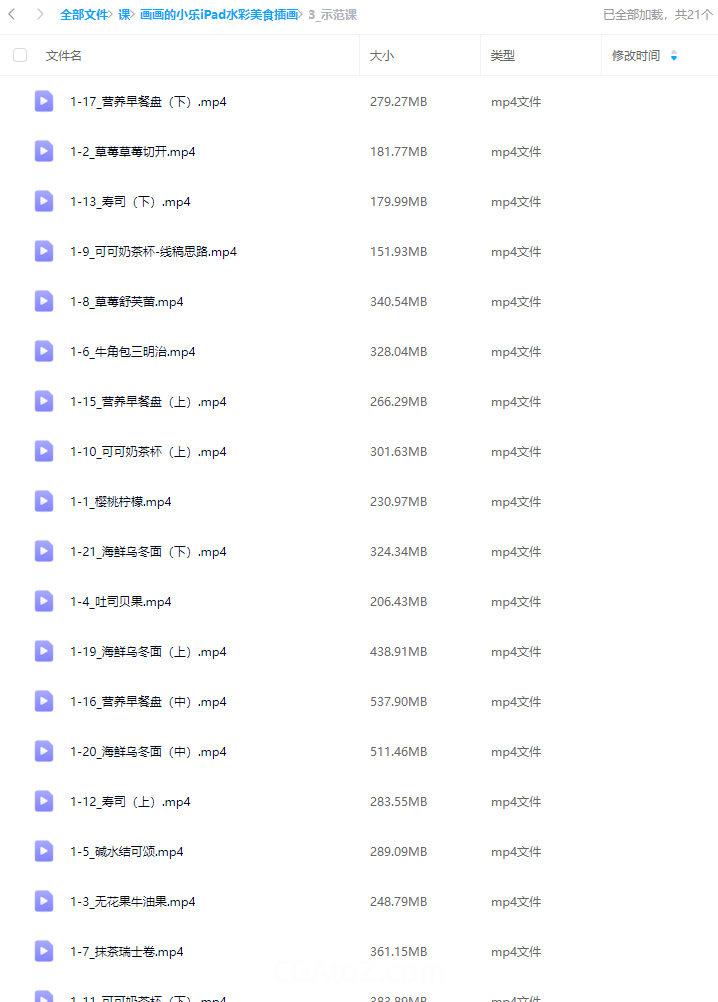This screenshot has width=718, height=1002.
Task: Click video icon for 1-16_营养早餐盘（中）.mp4
Action: pyautogui.click(x=43, y=701)
